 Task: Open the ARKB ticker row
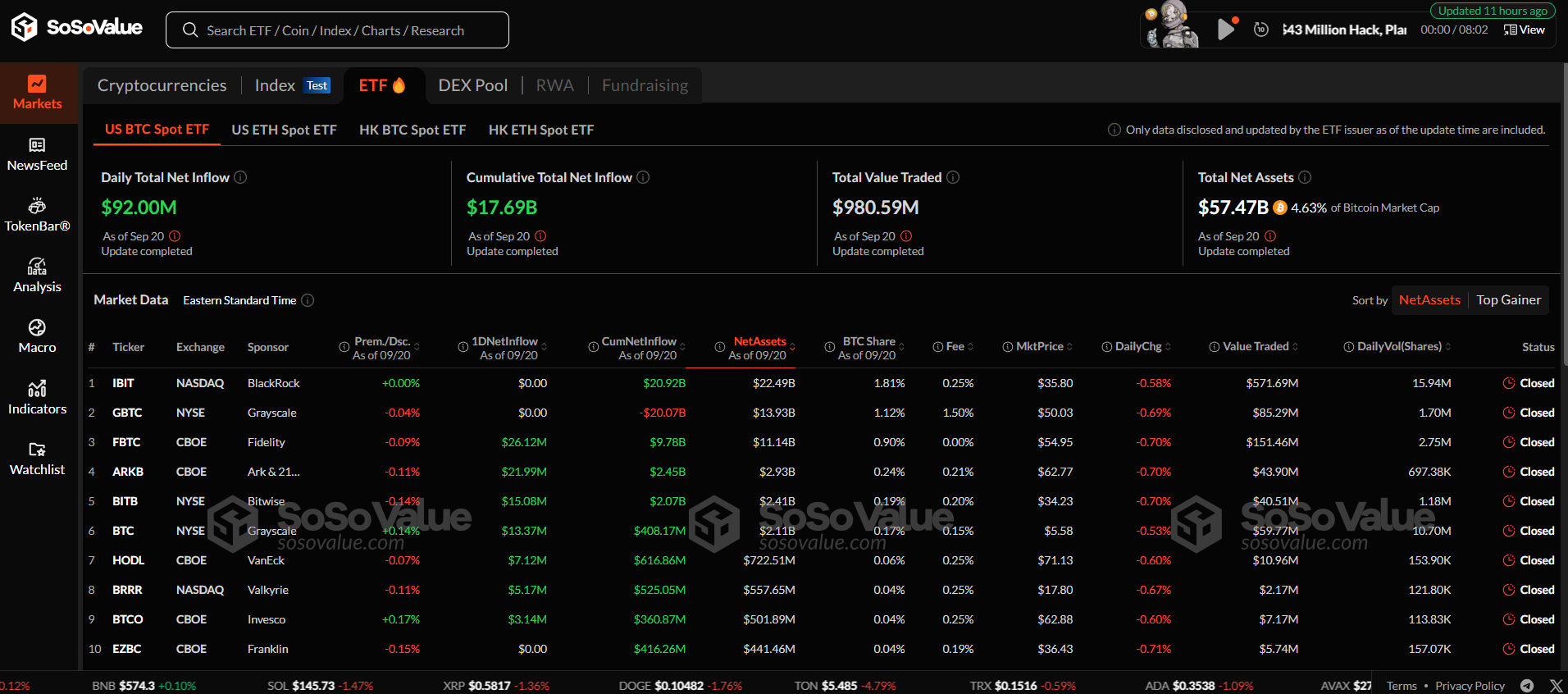point(822,472)
